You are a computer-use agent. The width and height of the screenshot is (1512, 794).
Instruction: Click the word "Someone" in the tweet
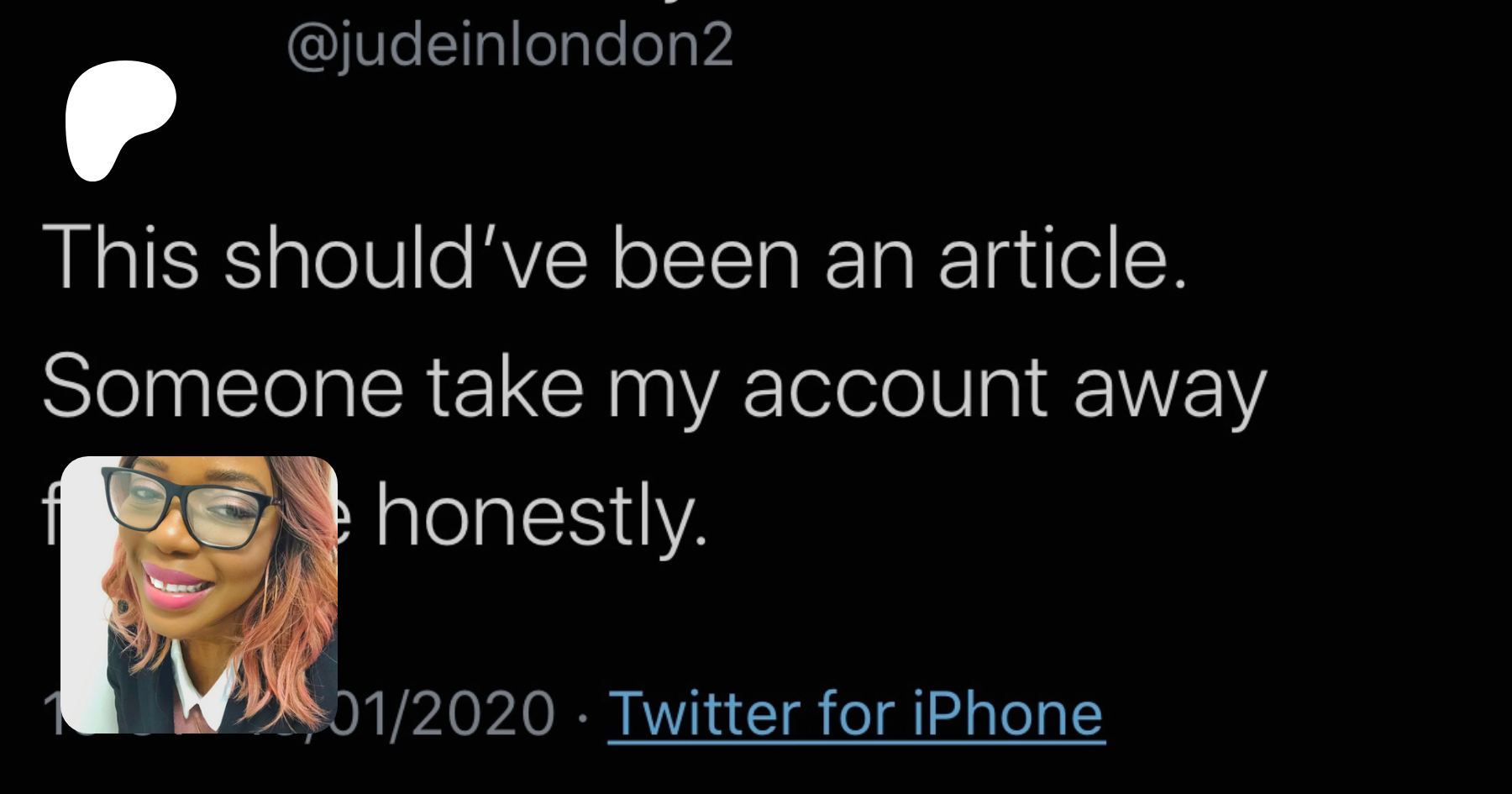(223, 387)
